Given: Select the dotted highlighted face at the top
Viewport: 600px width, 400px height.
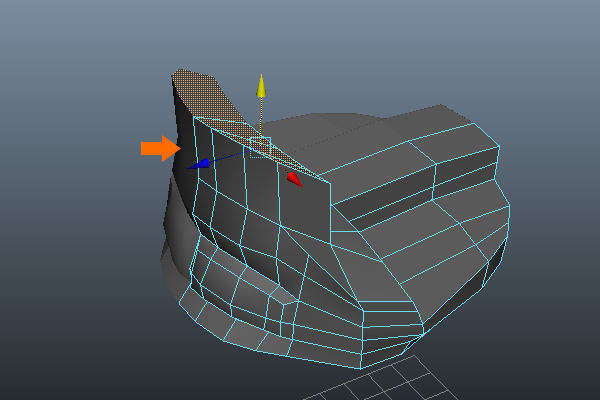Looking at the screenshot, I should (207, 93).
